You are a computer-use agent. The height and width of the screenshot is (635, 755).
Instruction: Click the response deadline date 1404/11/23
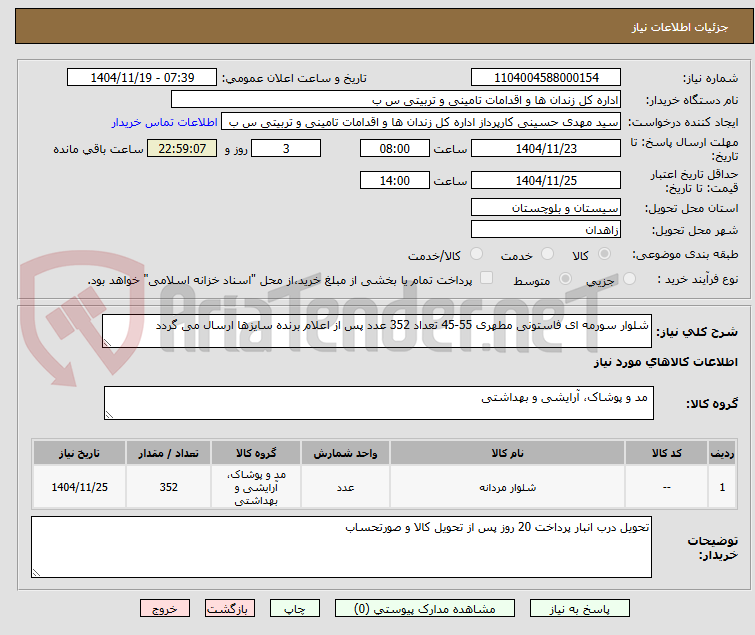546,148
